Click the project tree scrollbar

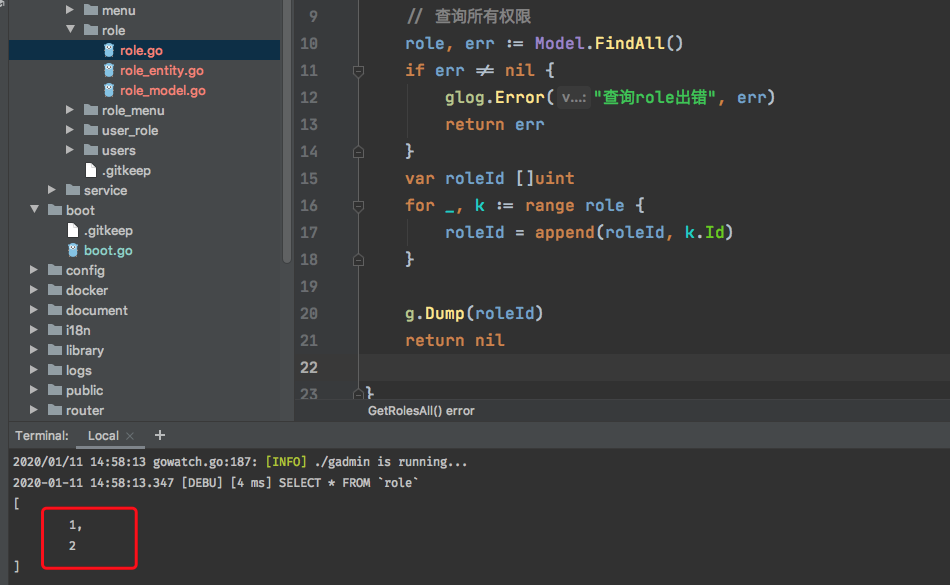(x=287, y=131)
